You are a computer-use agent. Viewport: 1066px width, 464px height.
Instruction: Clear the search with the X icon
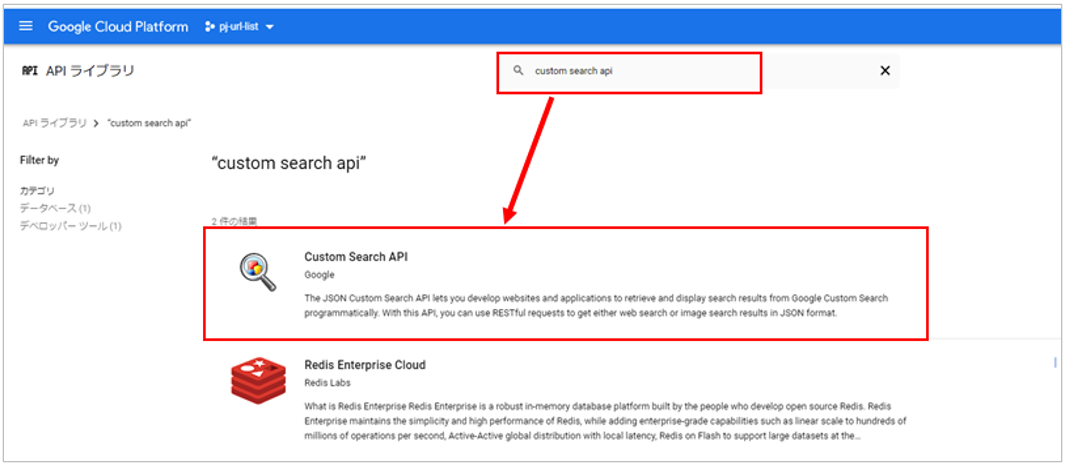(884, 71)
